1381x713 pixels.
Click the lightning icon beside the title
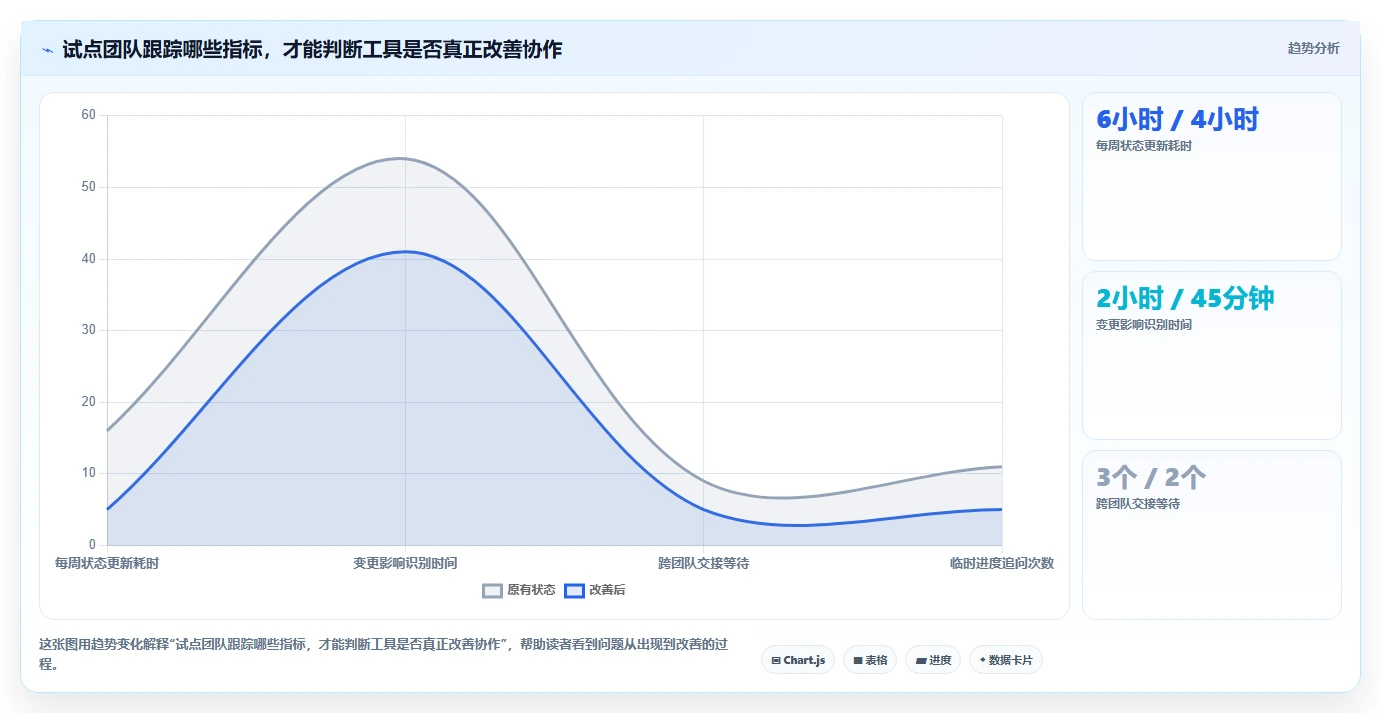click(x=48, y=49)
